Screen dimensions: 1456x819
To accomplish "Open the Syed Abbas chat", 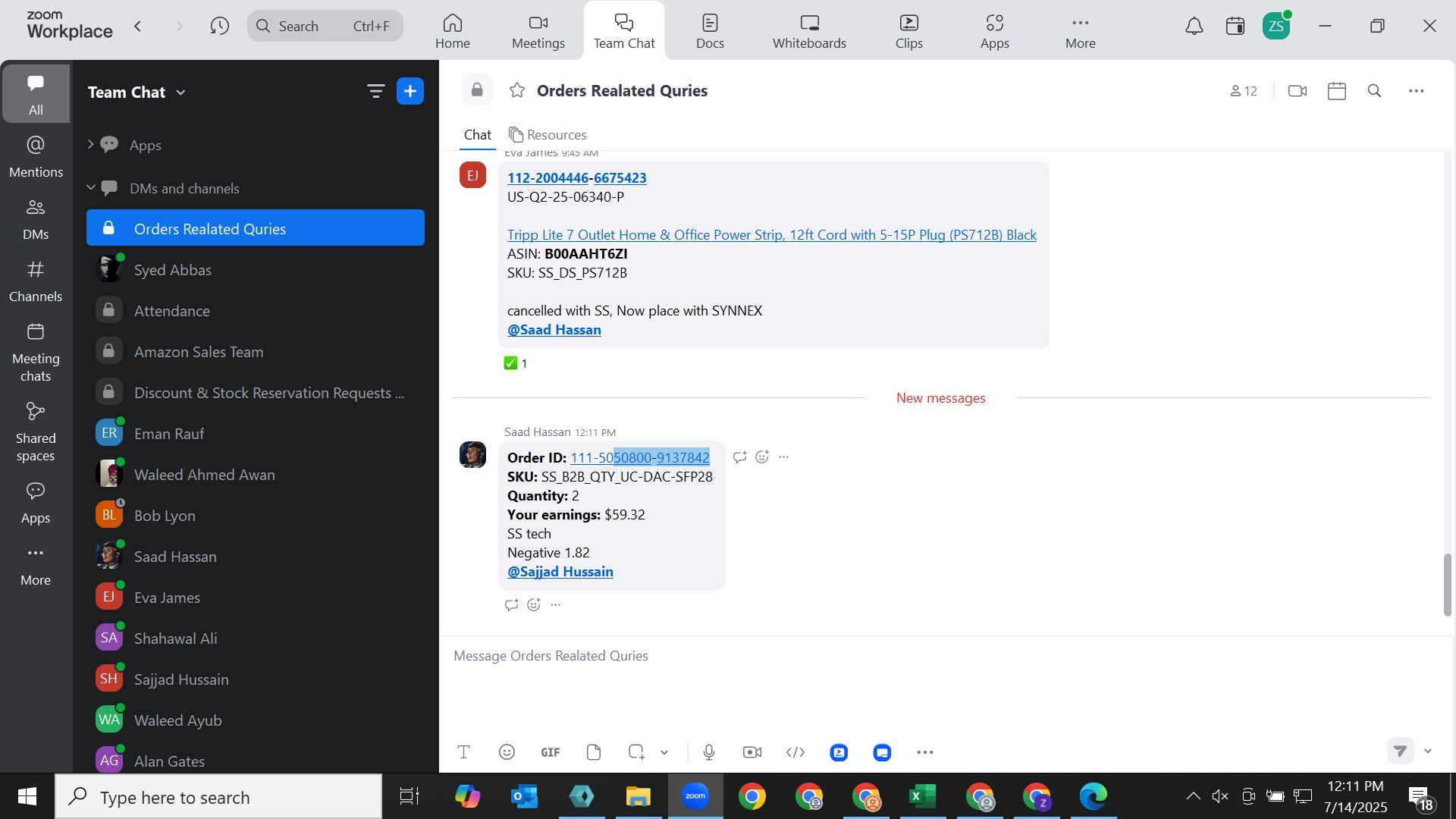I will point(256,269).
